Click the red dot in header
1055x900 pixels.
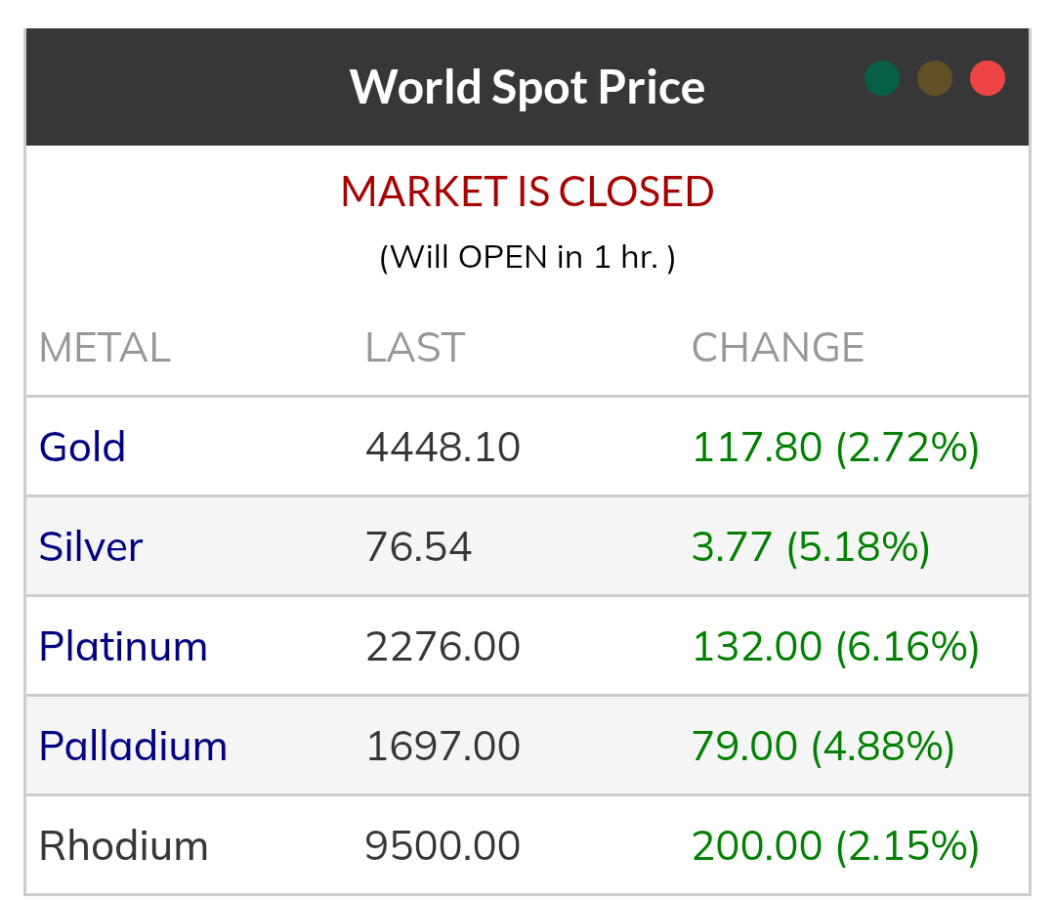pyautogui.click(x=987, y=78)
